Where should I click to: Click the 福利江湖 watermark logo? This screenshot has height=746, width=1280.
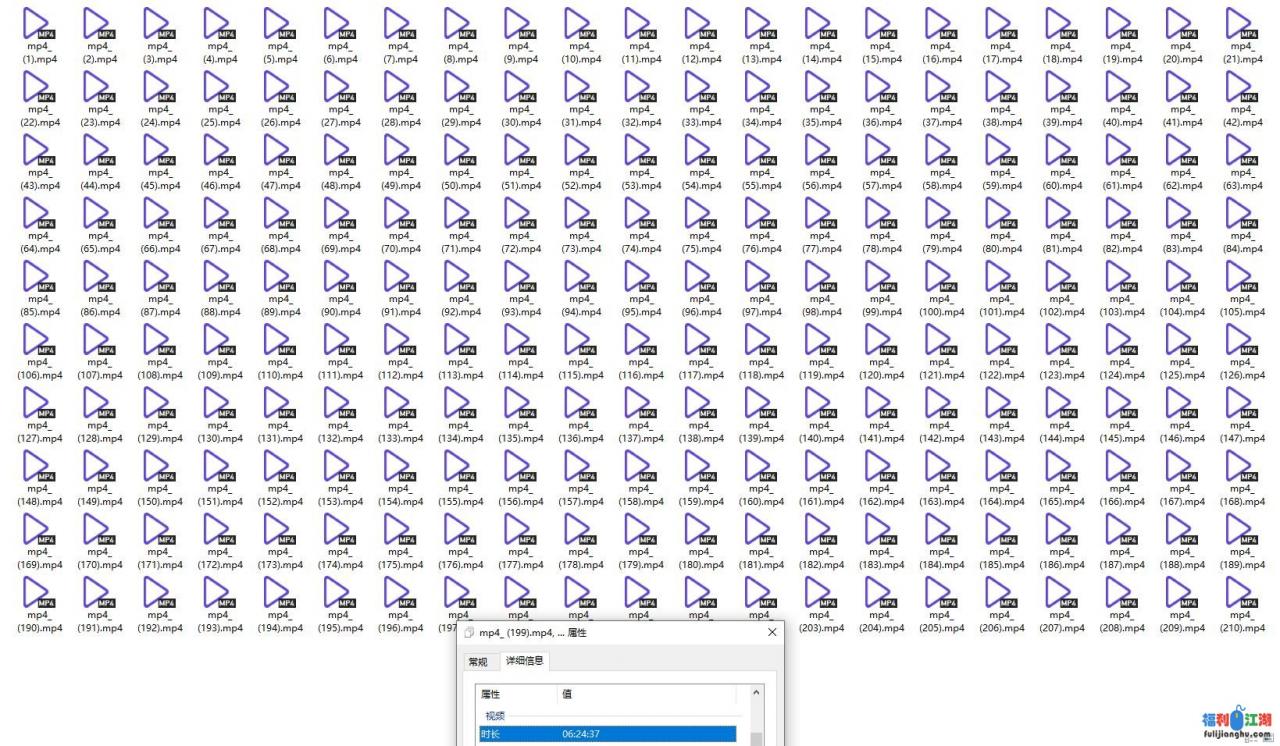(1237, 723)
